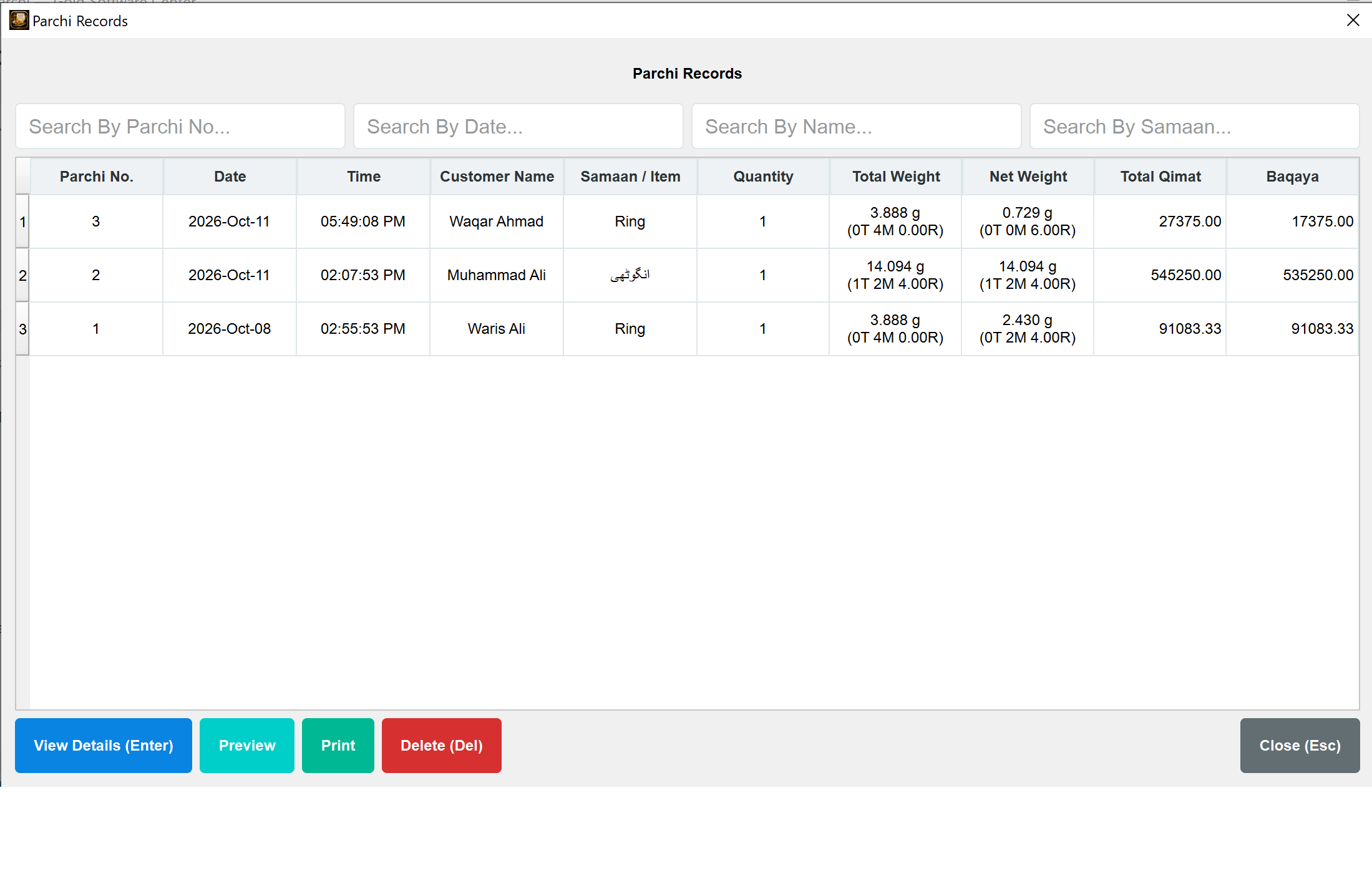1372x876 pixels.
Task: Click the Time column header
Action: click(x=364, y=177)
